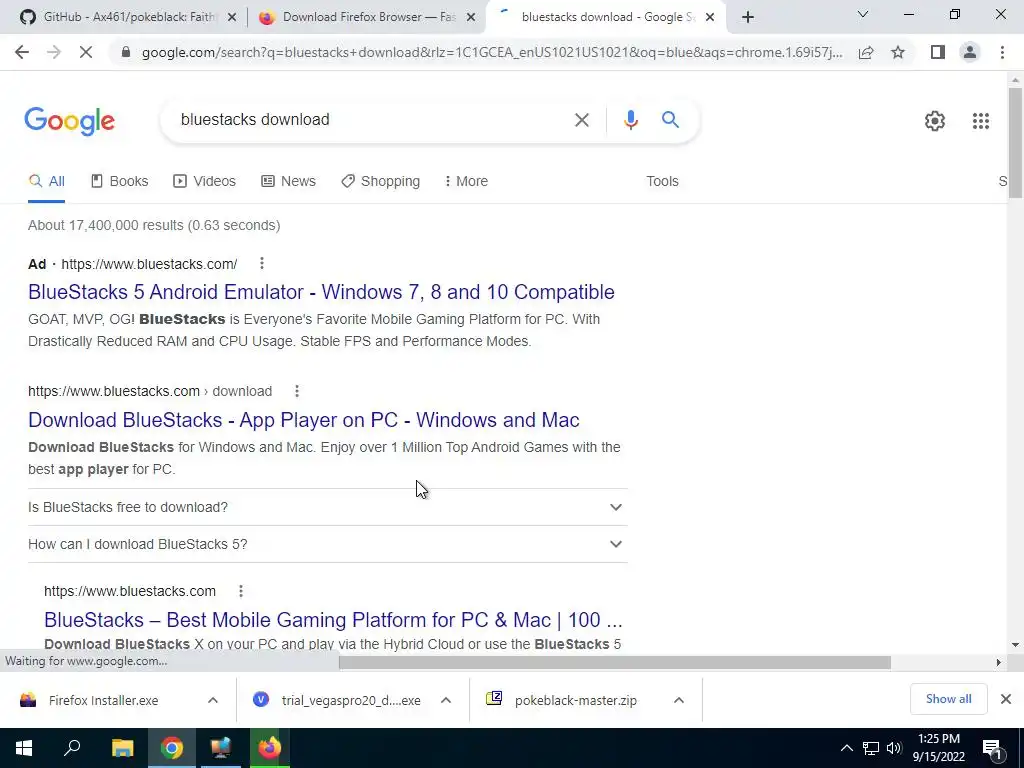The height and width of the screenshot is (768, 1024).
Task: Show all downloads
Action: pos(948,699)
